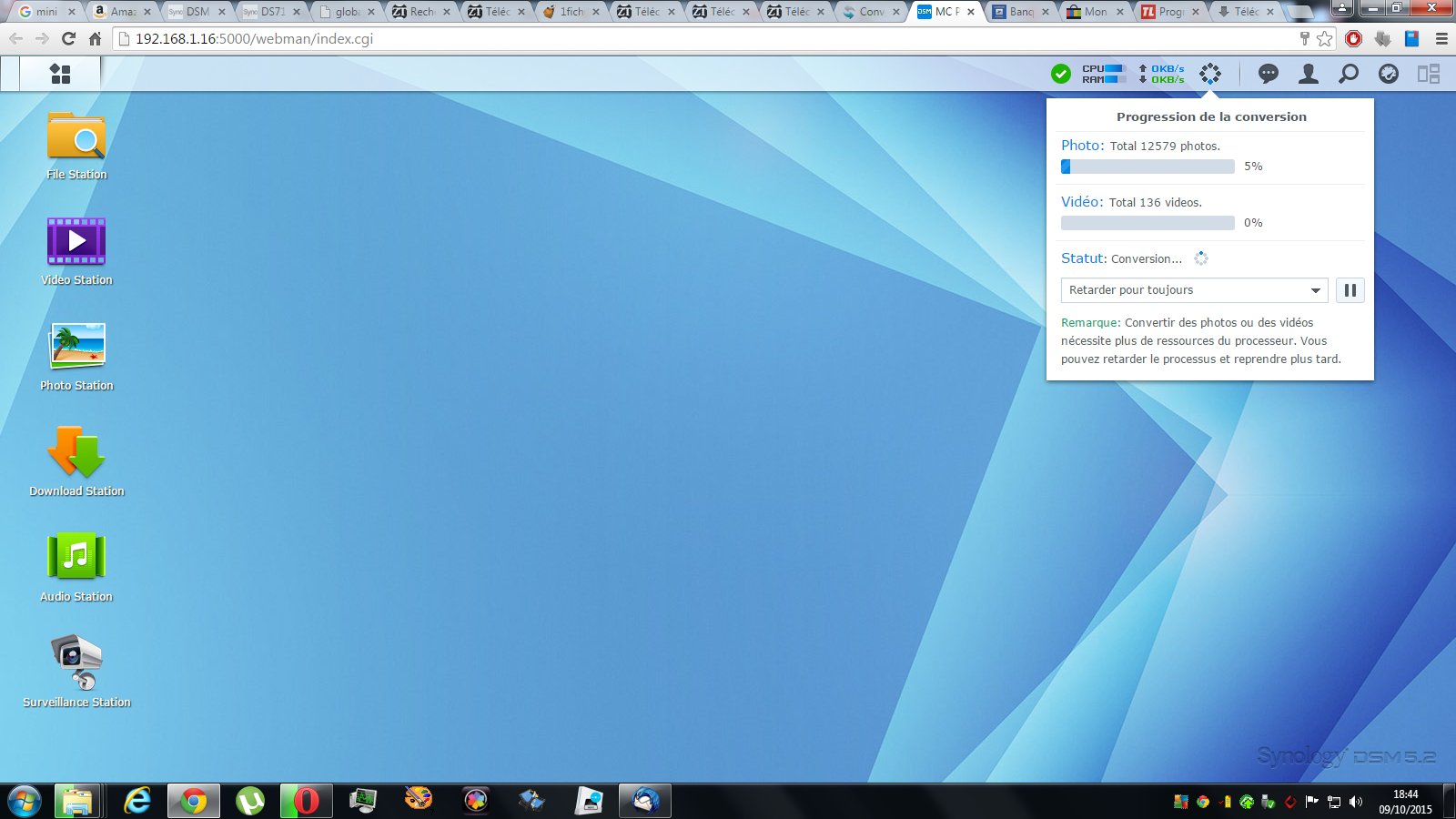1456x819 pixels.
Task: Open Surveillance Station
Action: [76, 662]
